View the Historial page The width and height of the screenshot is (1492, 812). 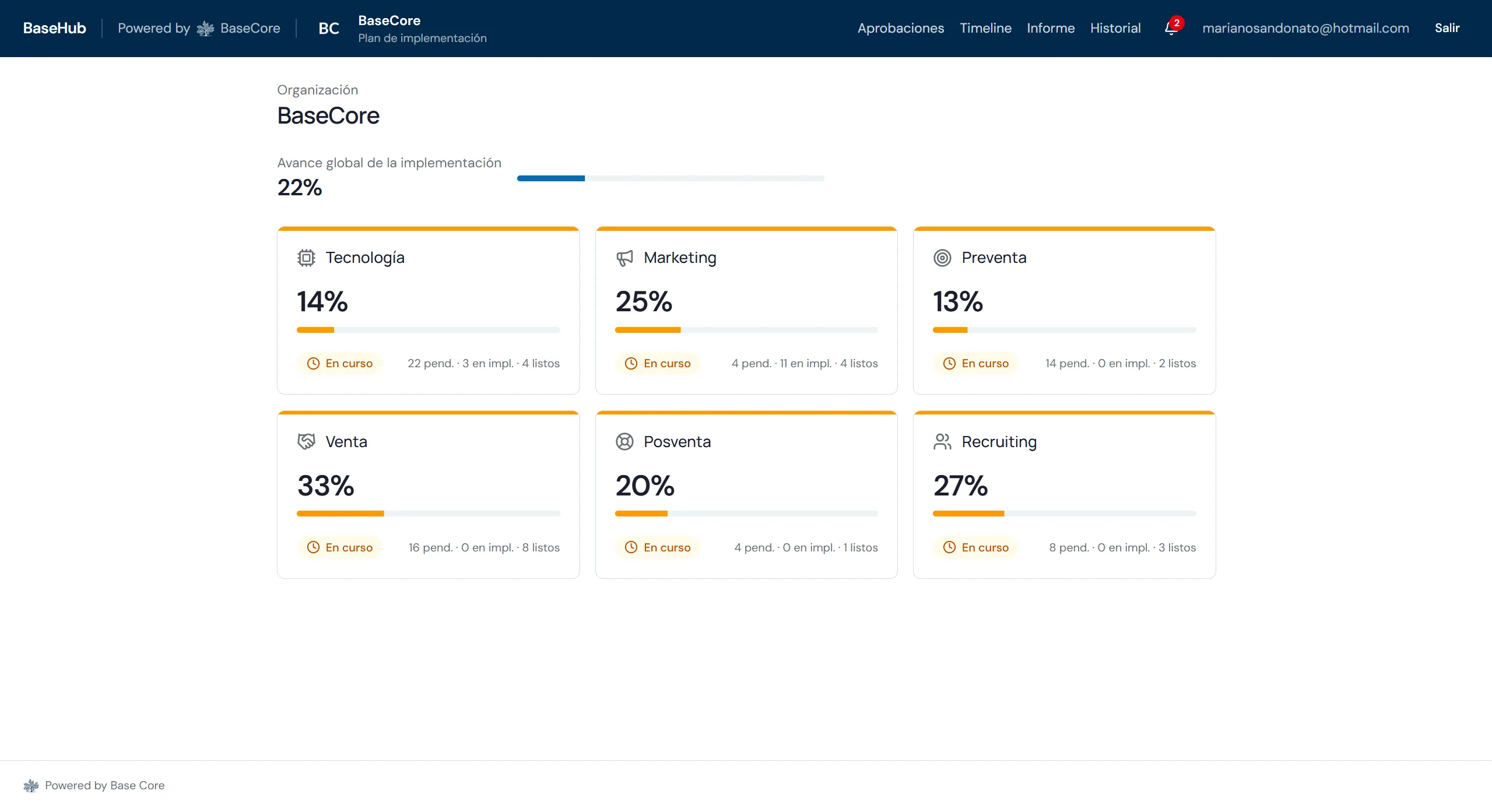tap(1115, 28)
